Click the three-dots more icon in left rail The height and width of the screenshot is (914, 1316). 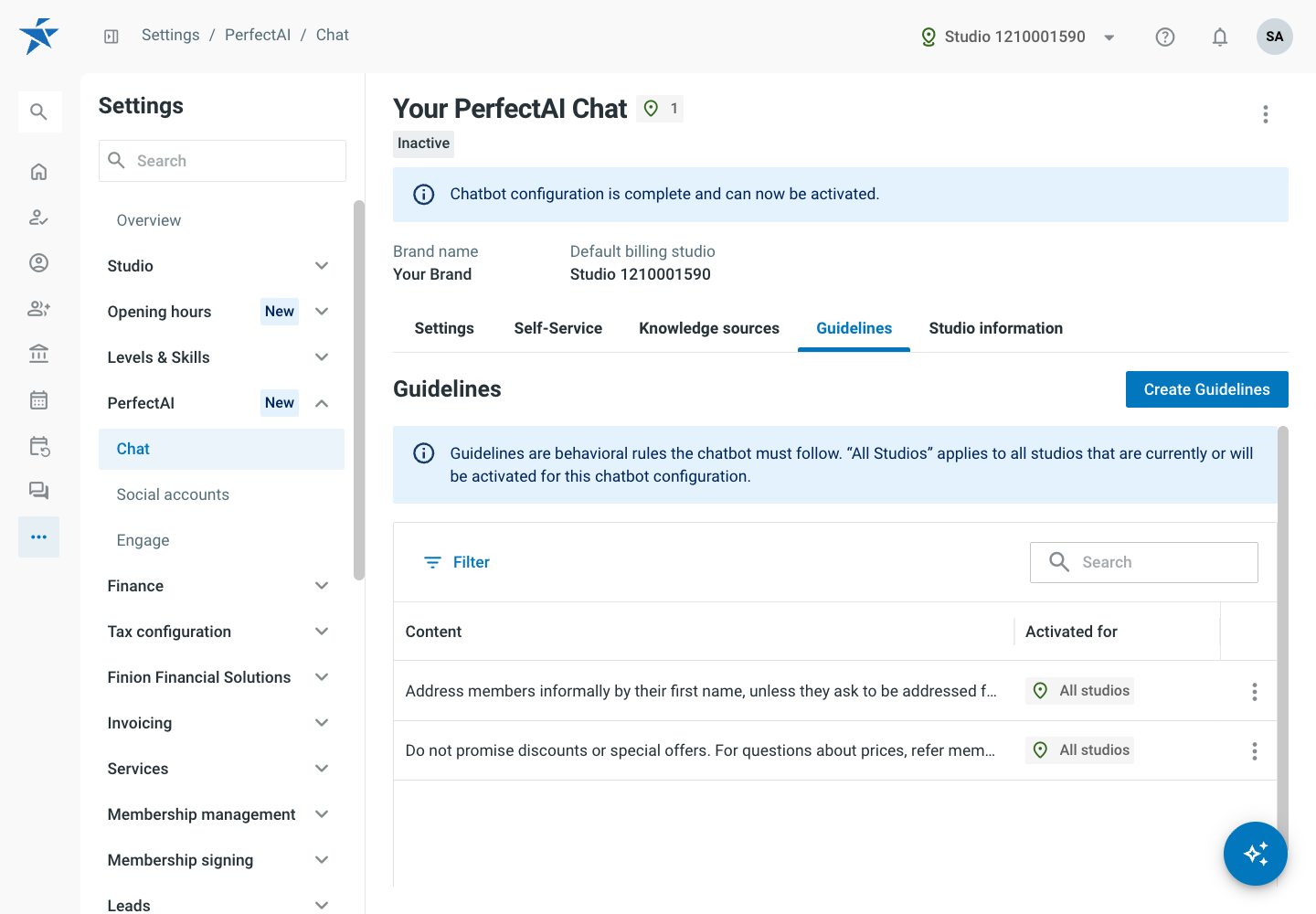click(x=38, y=537)
